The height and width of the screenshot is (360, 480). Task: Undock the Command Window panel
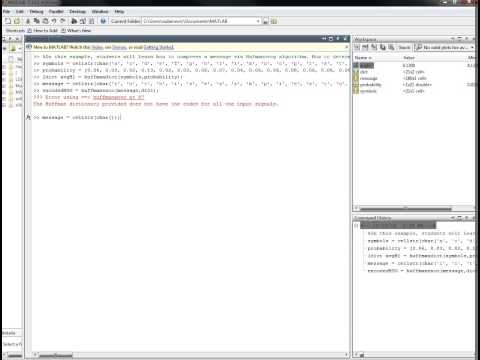pyautogui.click(x=338, y=39)
